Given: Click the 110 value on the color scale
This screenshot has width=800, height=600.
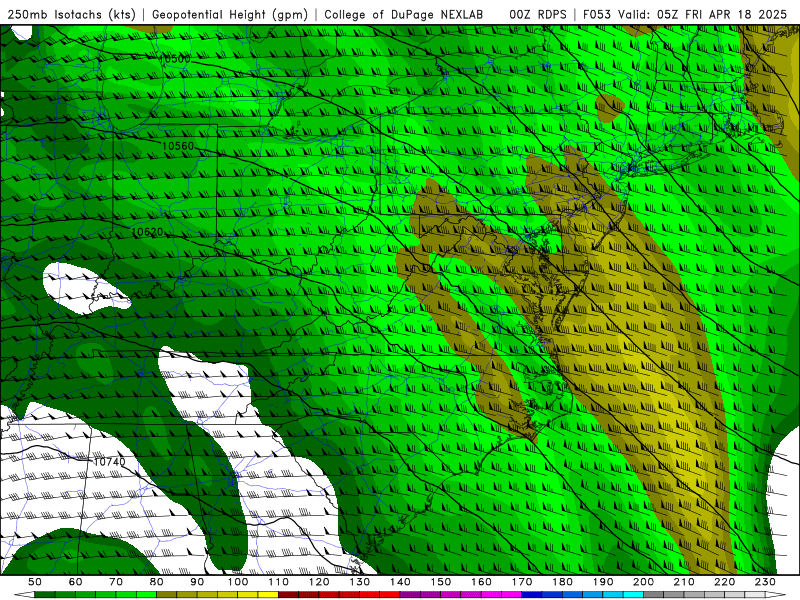Looking at the screenshot, I should (279, 582).
